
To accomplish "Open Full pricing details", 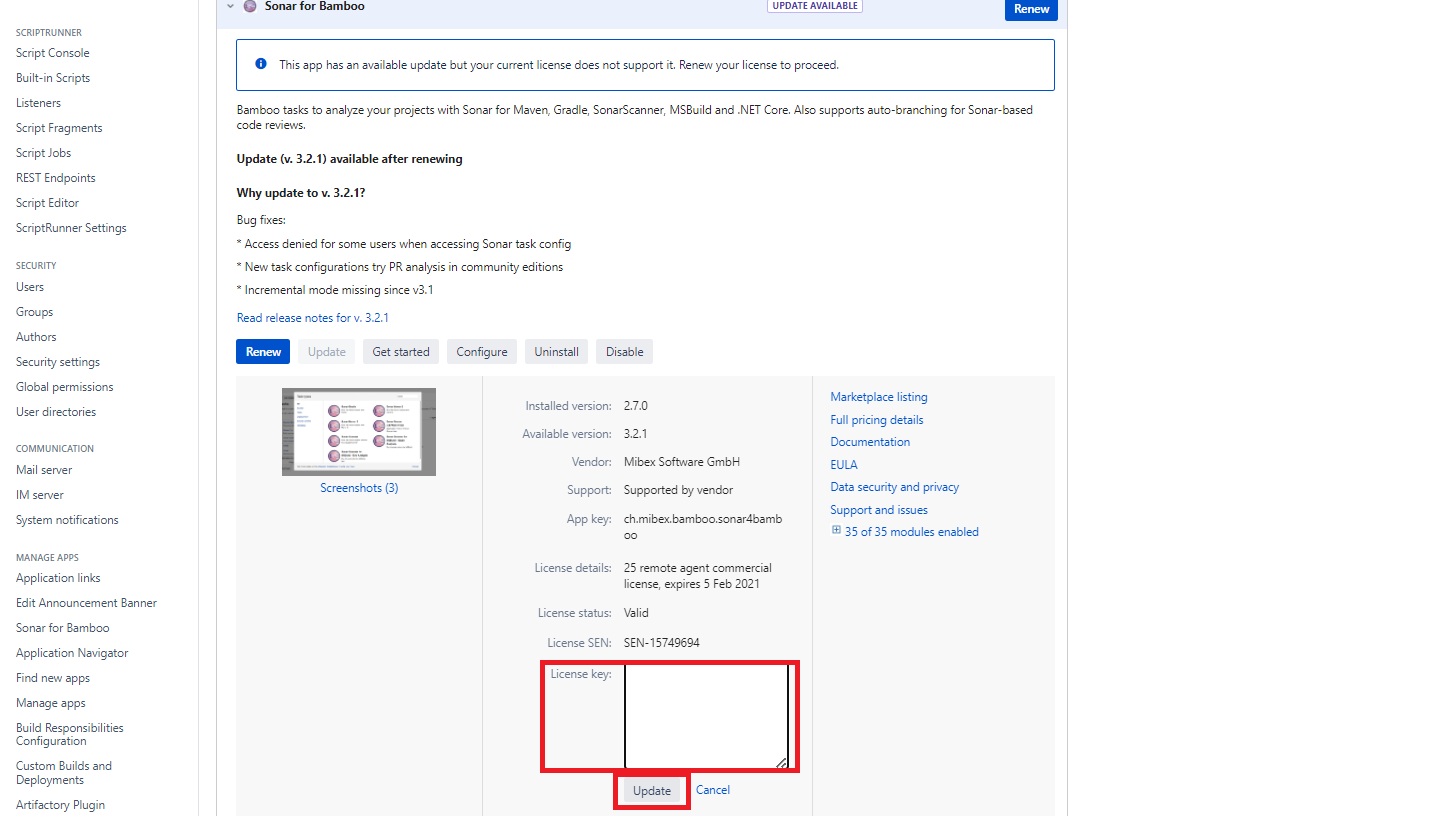I will 877,420.
